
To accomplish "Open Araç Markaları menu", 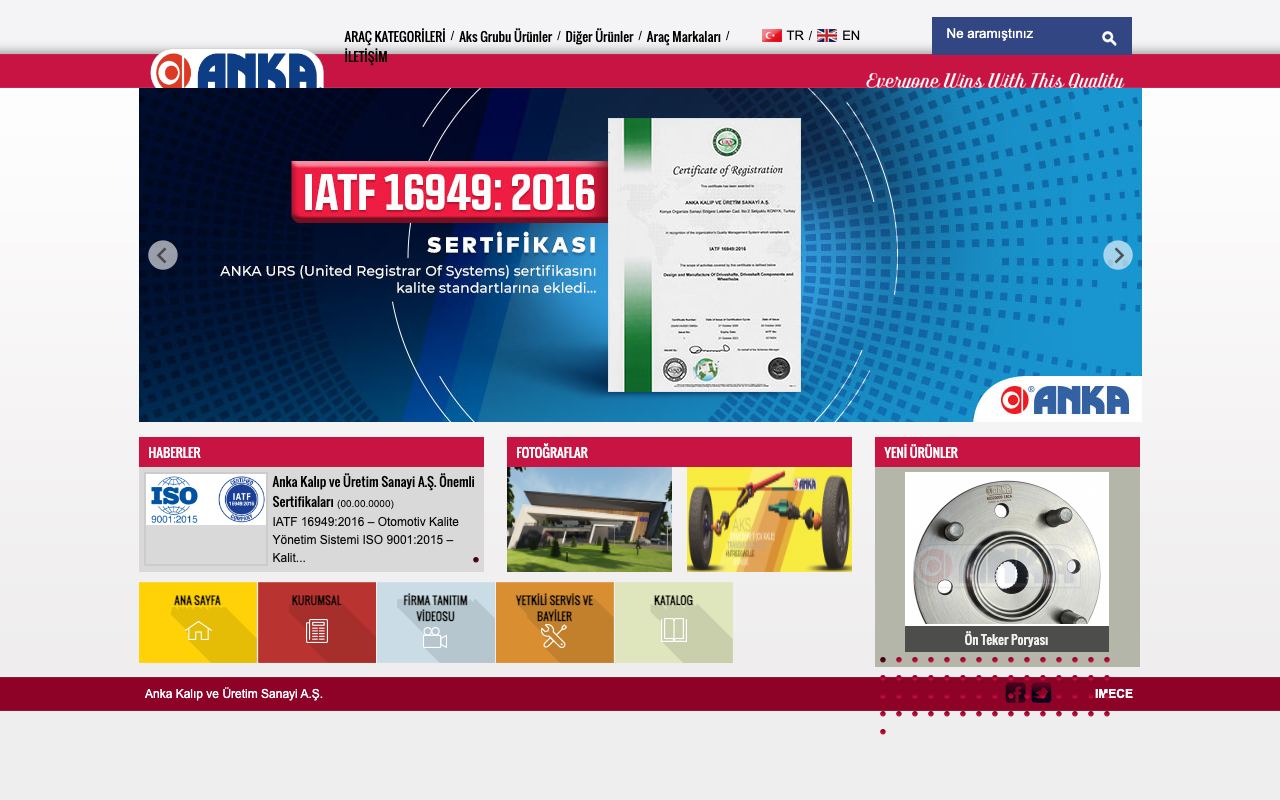I will click(684, 36).
